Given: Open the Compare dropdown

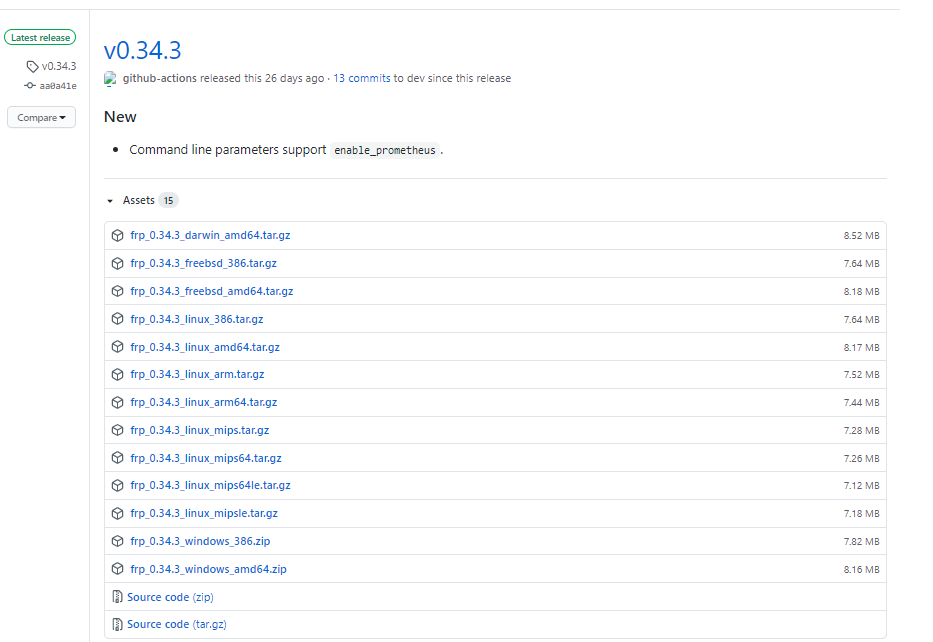Looking at the screenshot, I should [x=41, y=117].
